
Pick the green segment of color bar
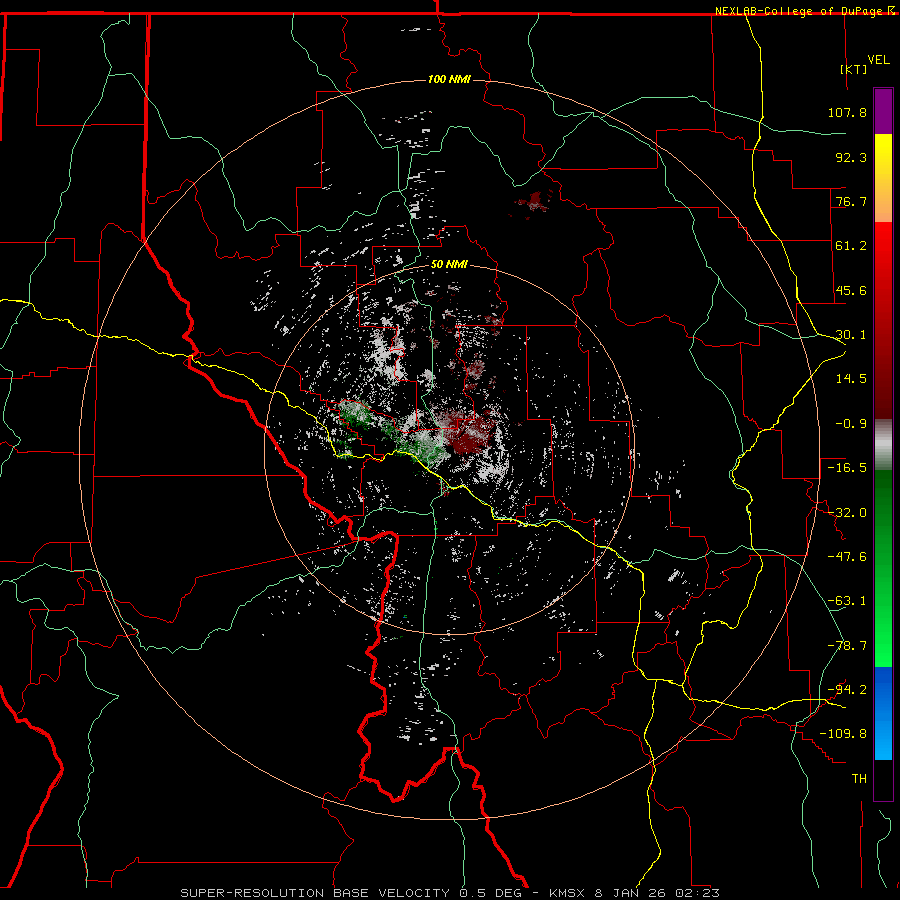pyautogui.click(x=883, y=568)
